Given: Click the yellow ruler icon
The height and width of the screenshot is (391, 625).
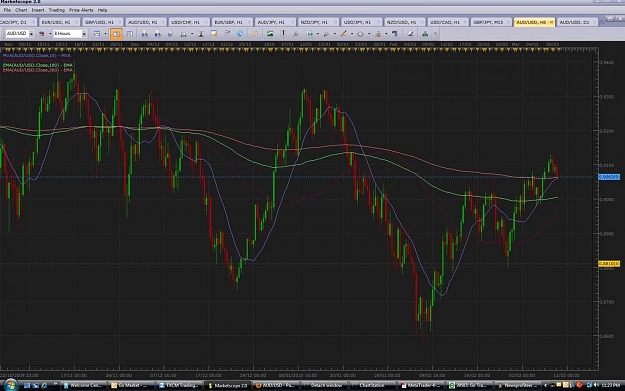Looking at the screenshot, I should point(255,34).
